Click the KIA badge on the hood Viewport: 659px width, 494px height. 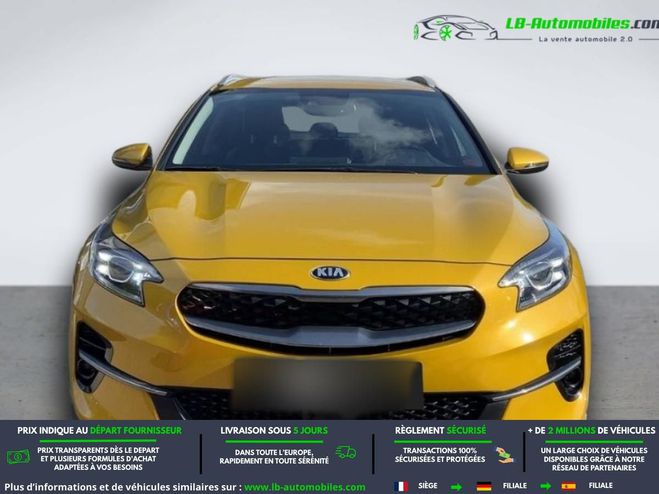tap(330, 273)
